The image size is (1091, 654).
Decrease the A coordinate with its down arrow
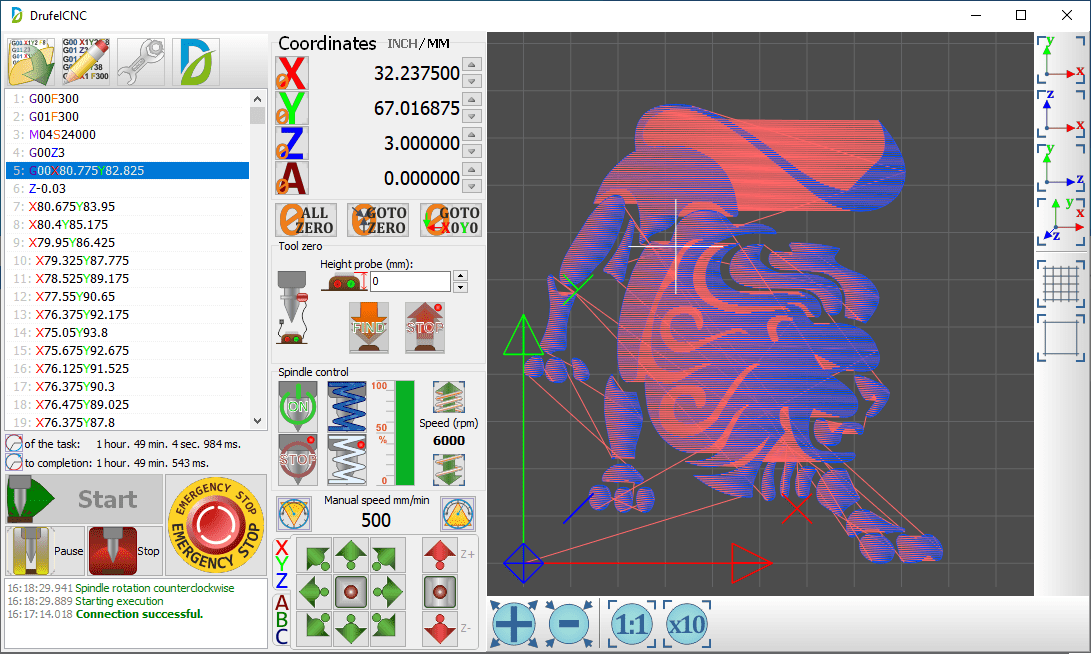click(472, 186)
